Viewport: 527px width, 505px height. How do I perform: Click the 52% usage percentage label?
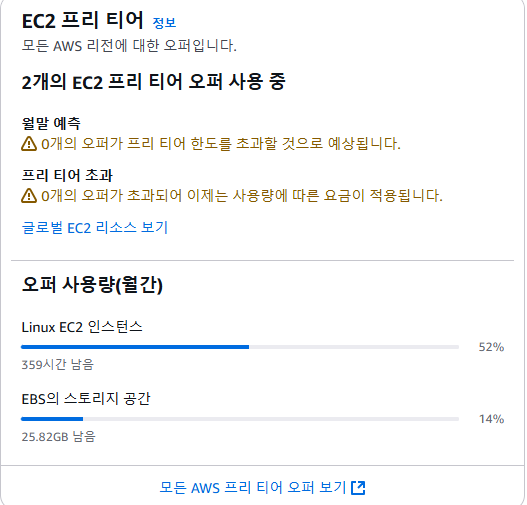tap(491, 347)
